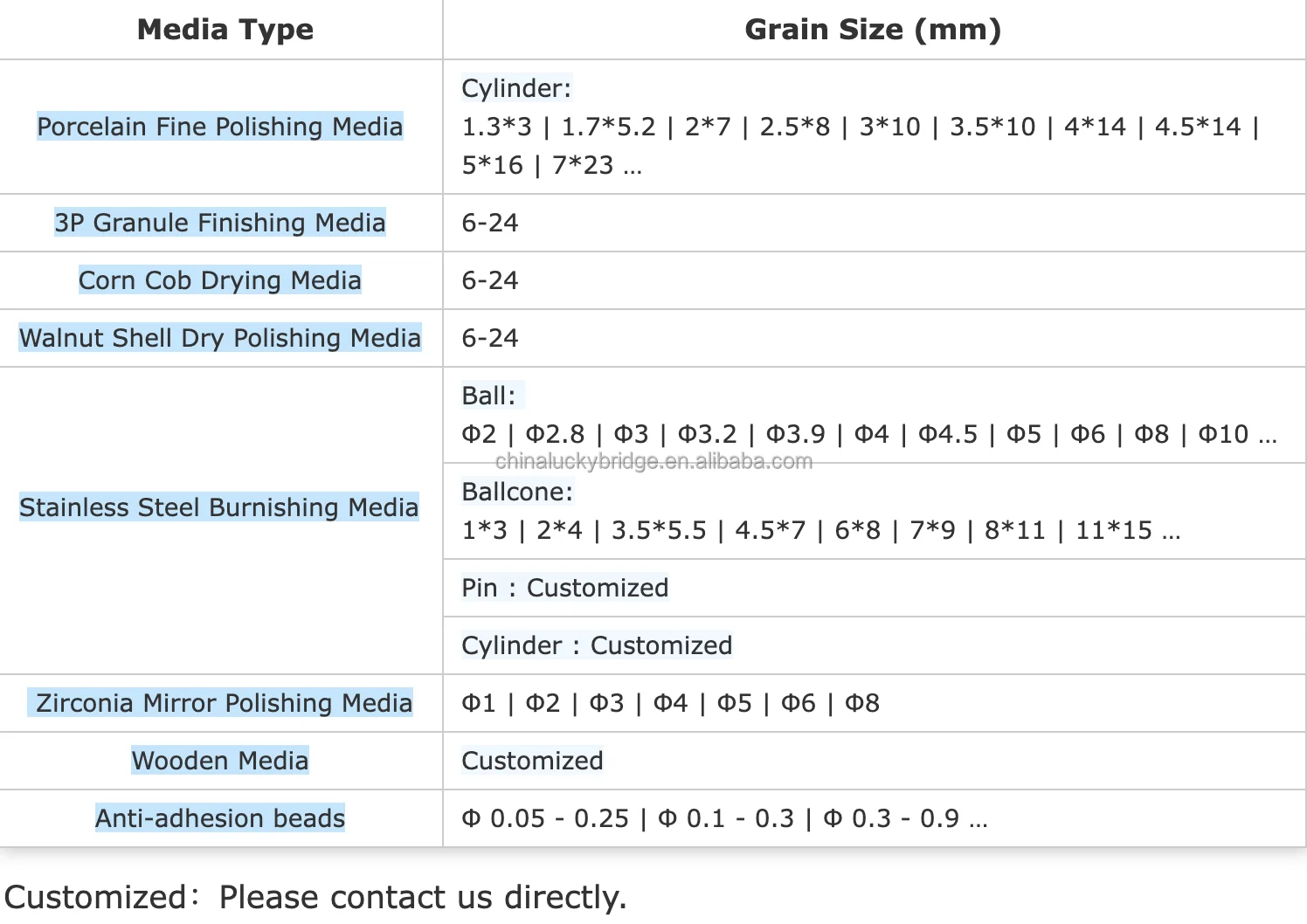1307x924 pixels.
Task: Click the Corn Cob Drying Media link
Action: (219, 280)
